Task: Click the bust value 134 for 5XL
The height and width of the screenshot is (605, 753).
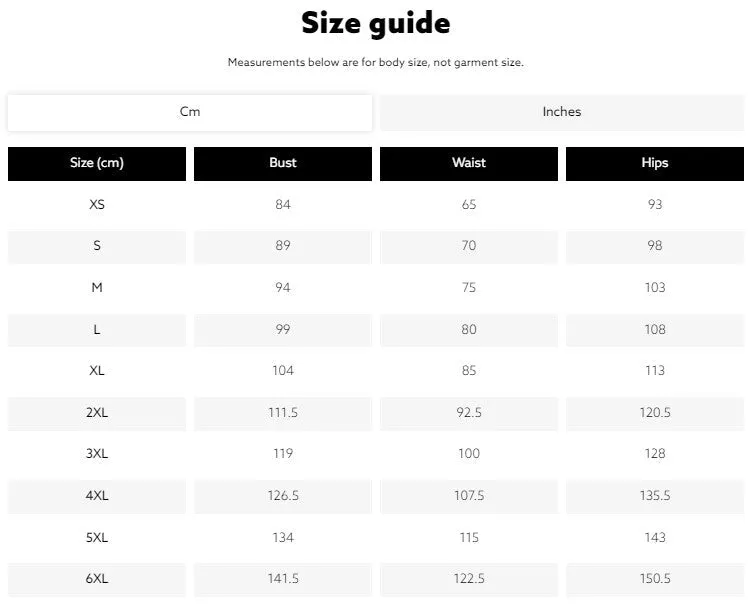Action: [283, 538]
